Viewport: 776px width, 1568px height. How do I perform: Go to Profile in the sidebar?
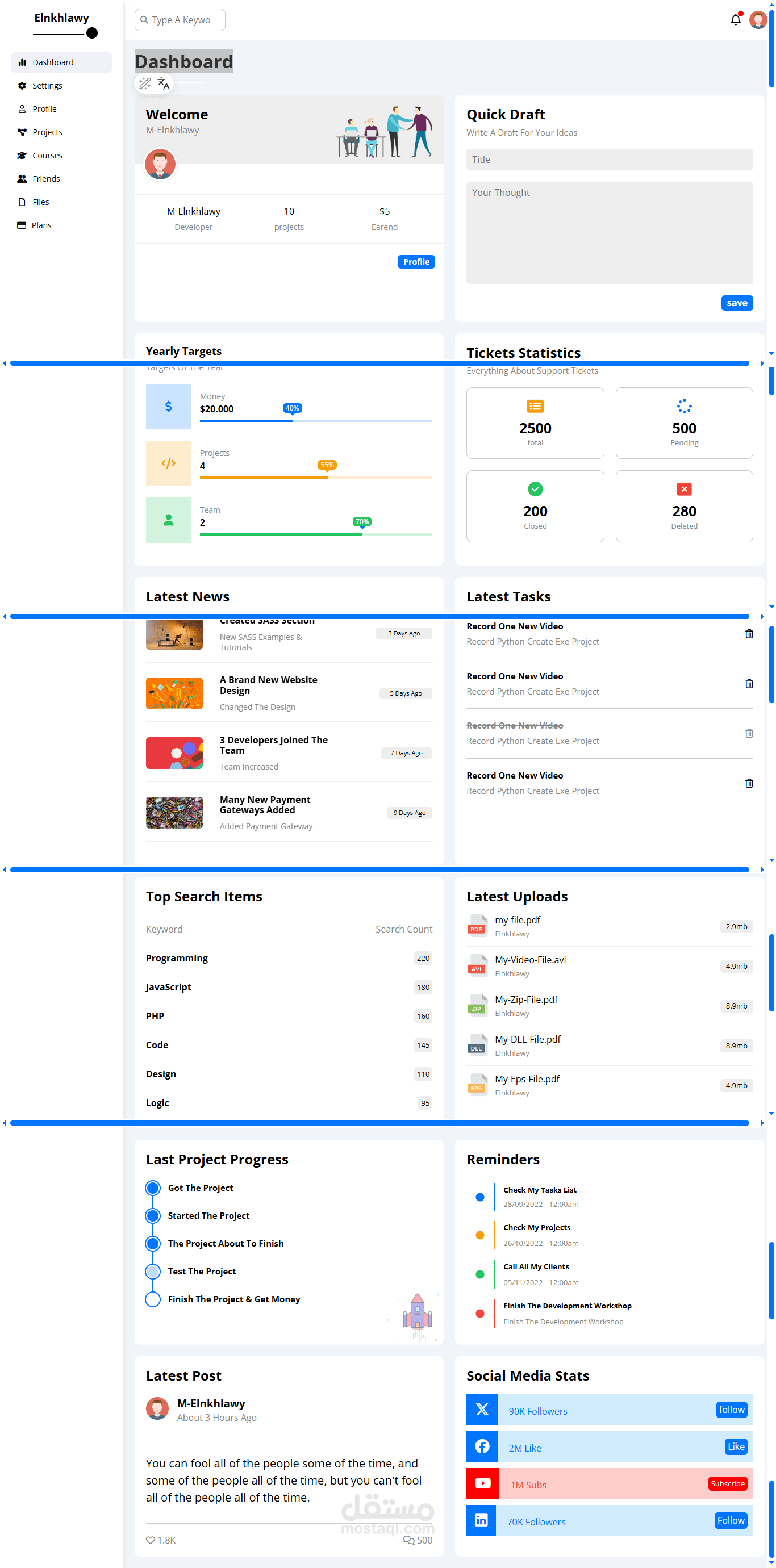point(61,109)
